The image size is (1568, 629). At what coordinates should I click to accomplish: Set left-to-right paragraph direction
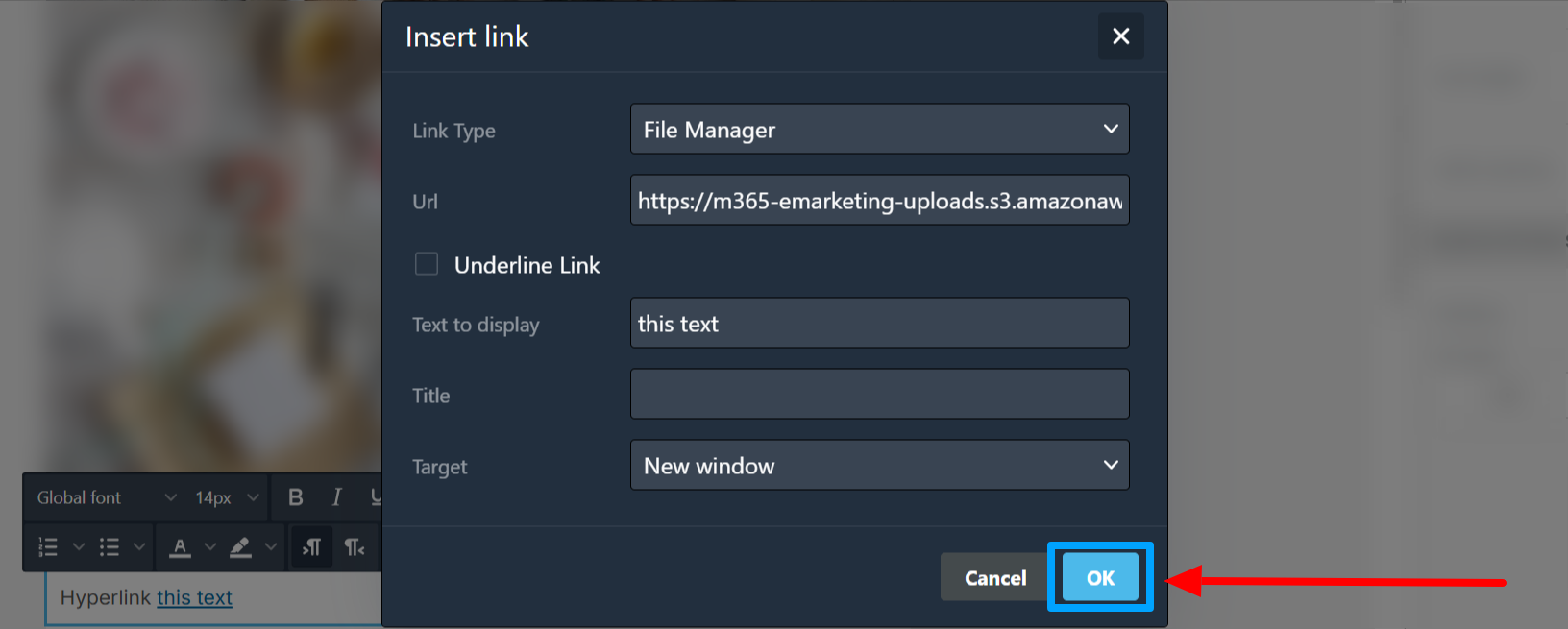tap(312, 547)
